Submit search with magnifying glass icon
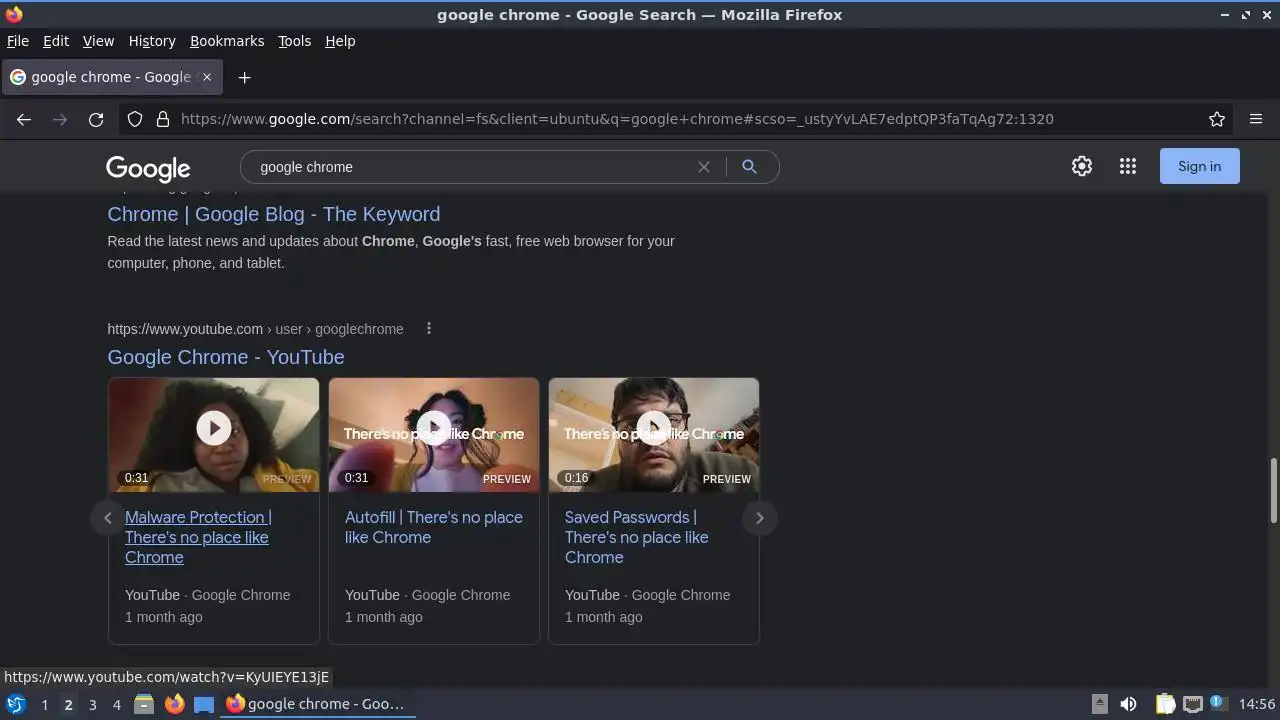The width and height of the screenshot is (1280, 720). coord(749,167)
